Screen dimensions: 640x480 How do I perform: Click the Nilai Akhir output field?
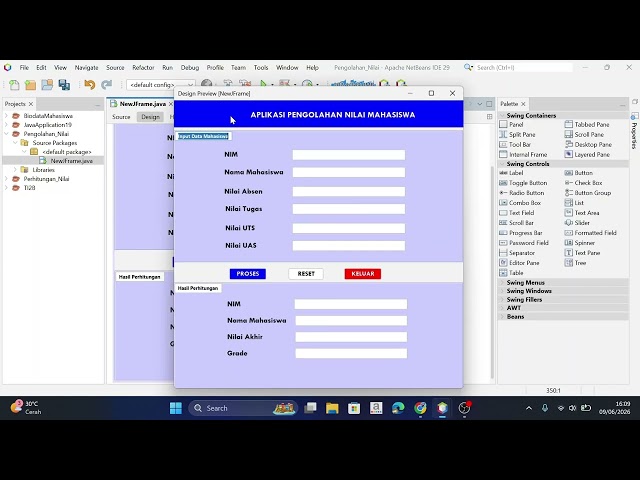point(351,337)
